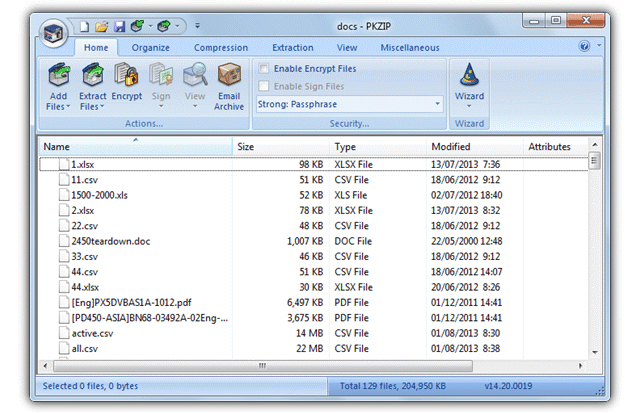Open Customize Quick Access Toolbar dropdown
Viewport: 640px width, 413px height.
tap(198, 26)
